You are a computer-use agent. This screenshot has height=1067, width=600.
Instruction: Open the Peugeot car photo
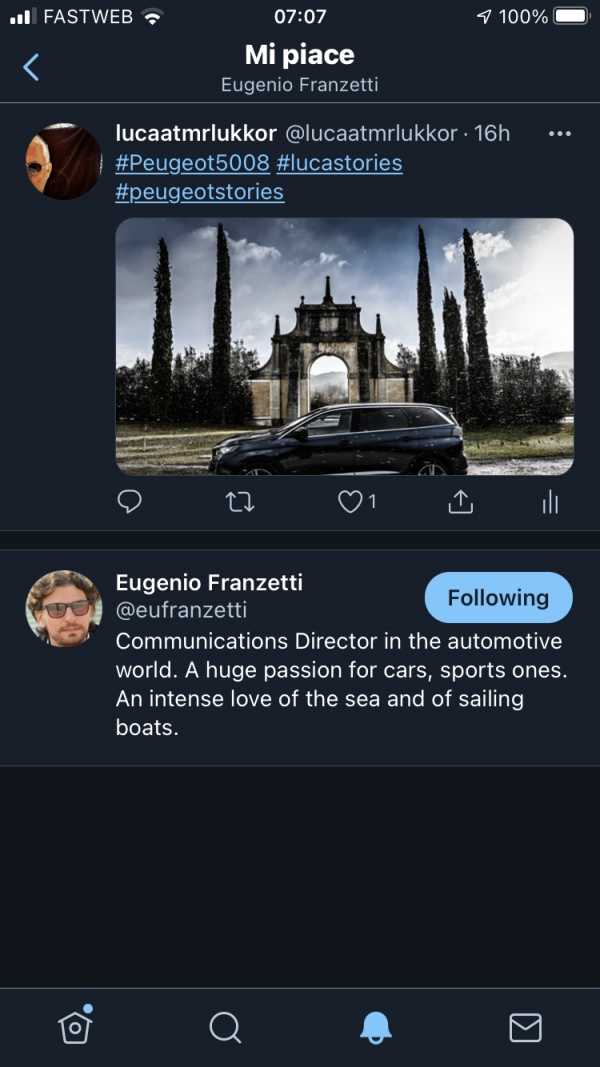click(x=344, y=346)
